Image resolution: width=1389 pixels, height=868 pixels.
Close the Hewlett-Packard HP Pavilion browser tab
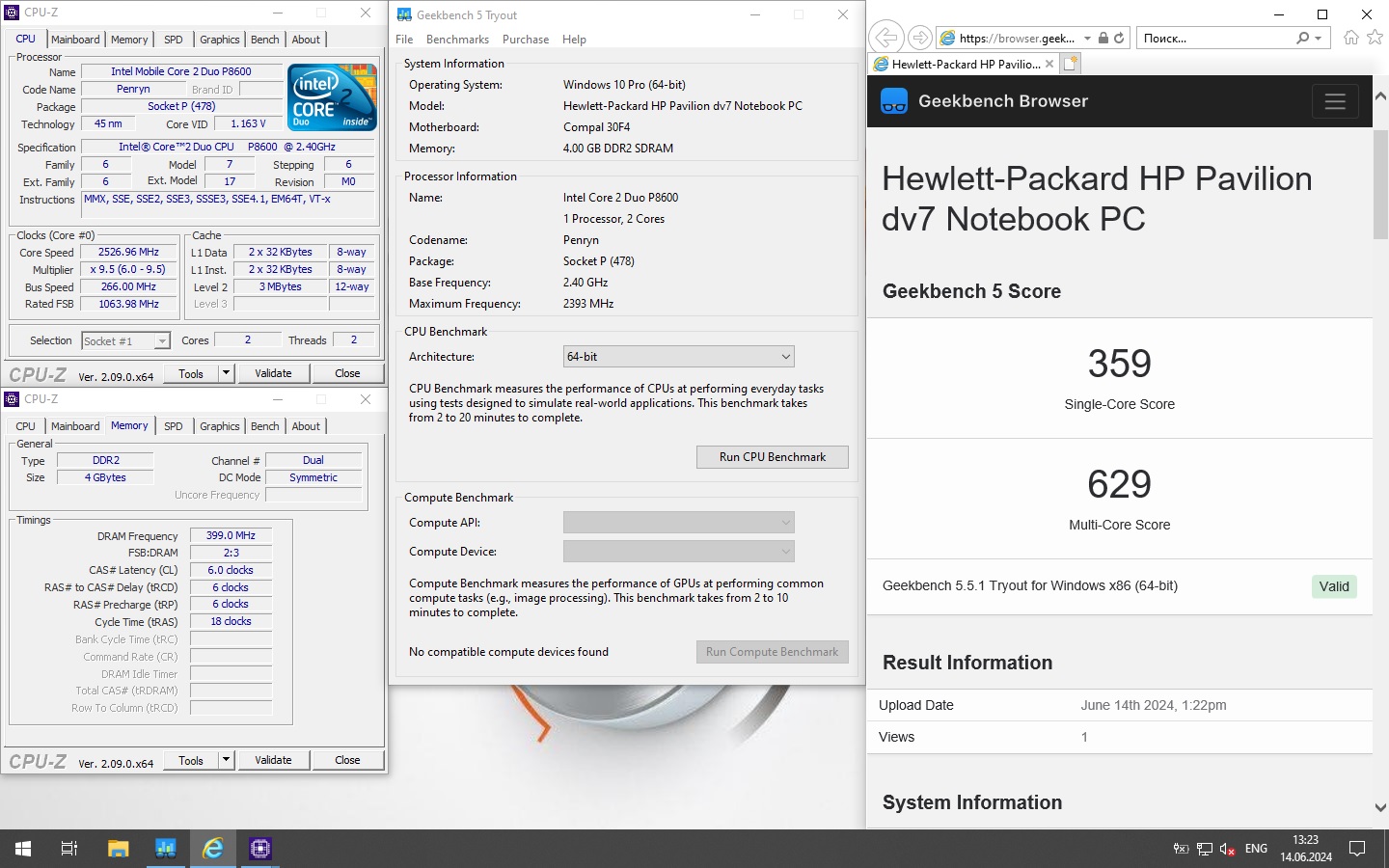point(1049,65)
